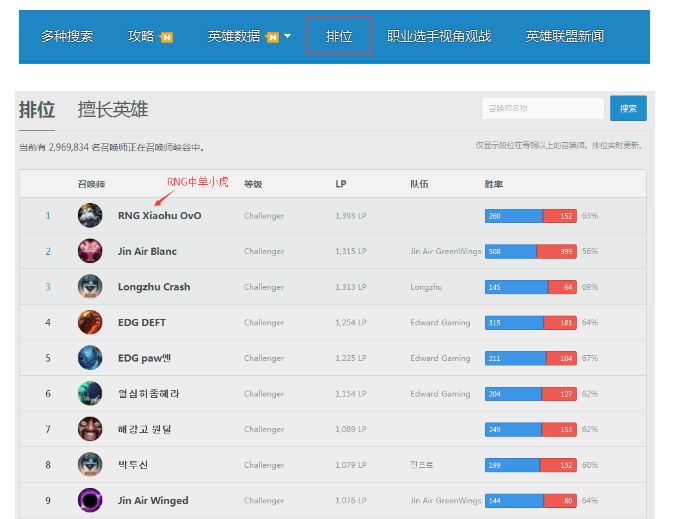673x519 pixels.
Task: Click the Longzhu team cell
Action: pyautogui.click(x=426, y=287)
